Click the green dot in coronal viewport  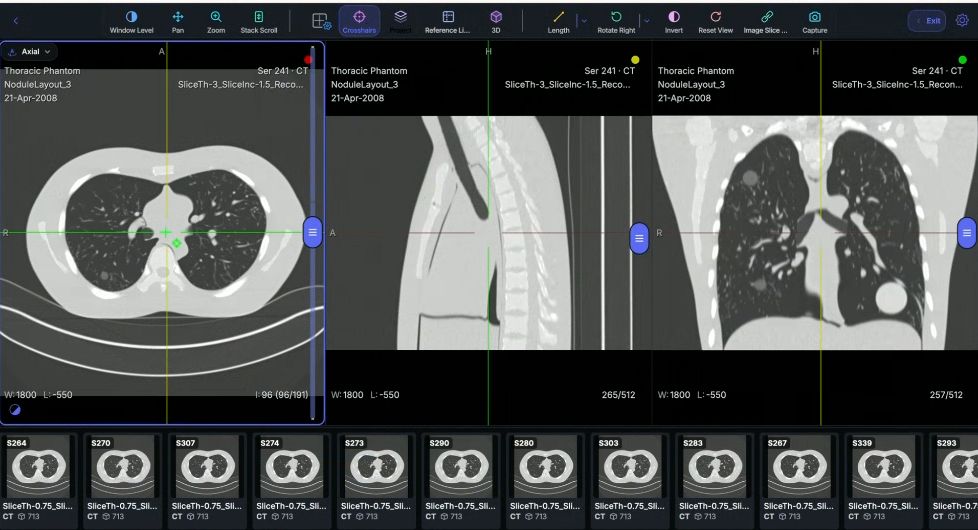tap(962, 60)
